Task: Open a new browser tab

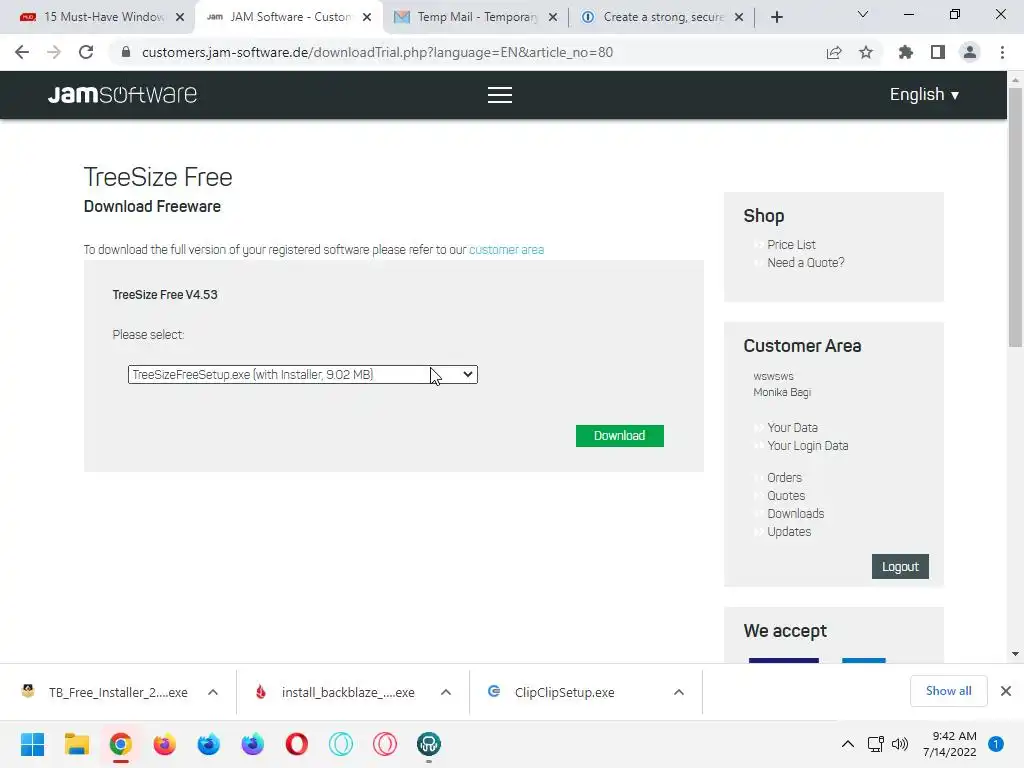Action: click(x=776, y=17)
